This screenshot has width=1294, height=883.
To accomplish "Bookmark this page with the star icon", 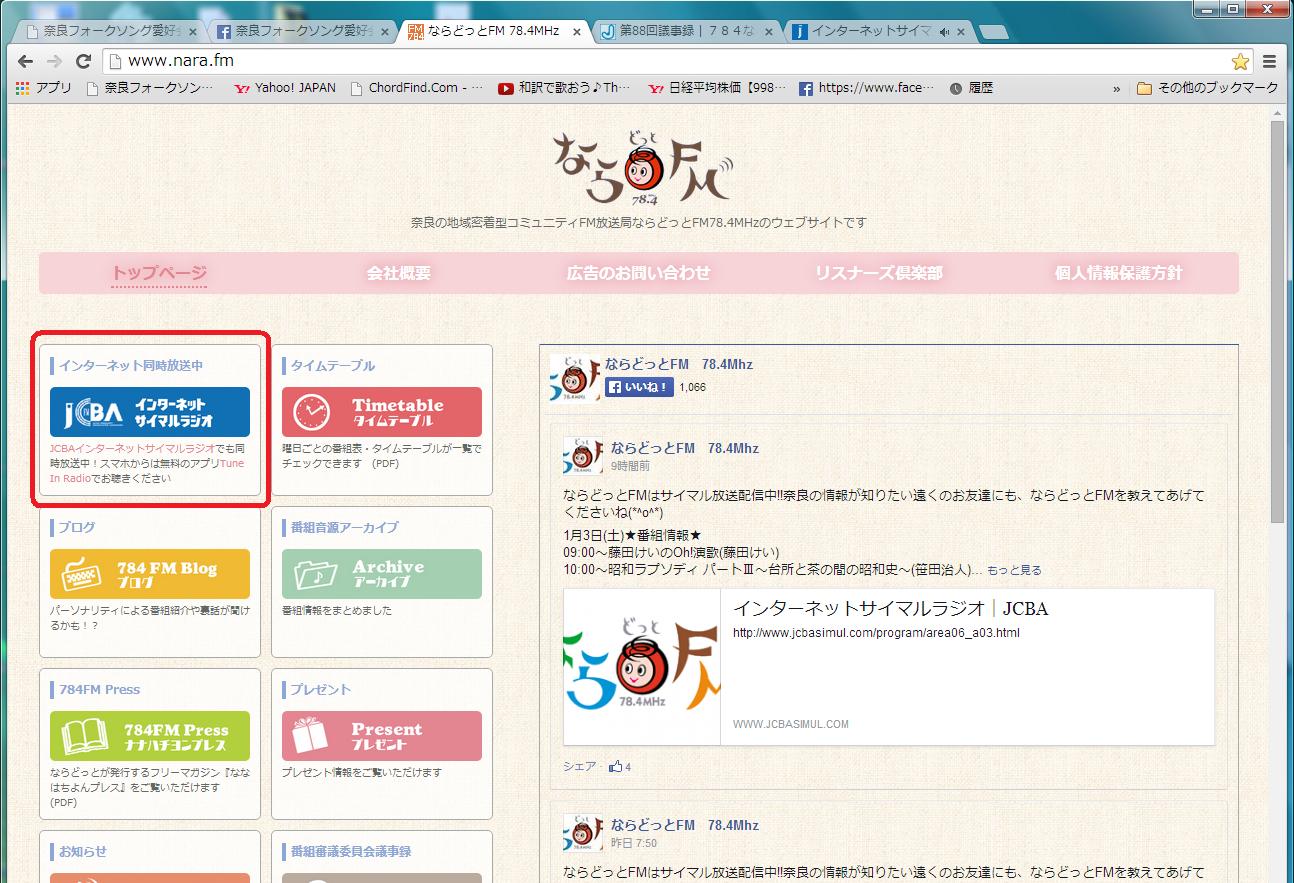I will point(1240,61).
